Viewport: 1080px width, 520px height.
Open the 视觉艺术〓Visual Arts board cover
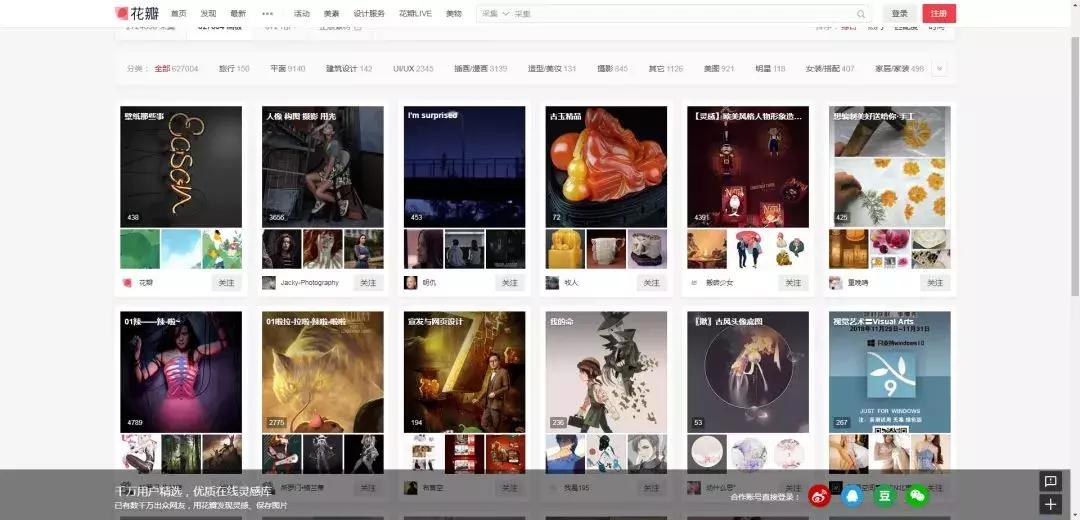(x=890, y=372)
